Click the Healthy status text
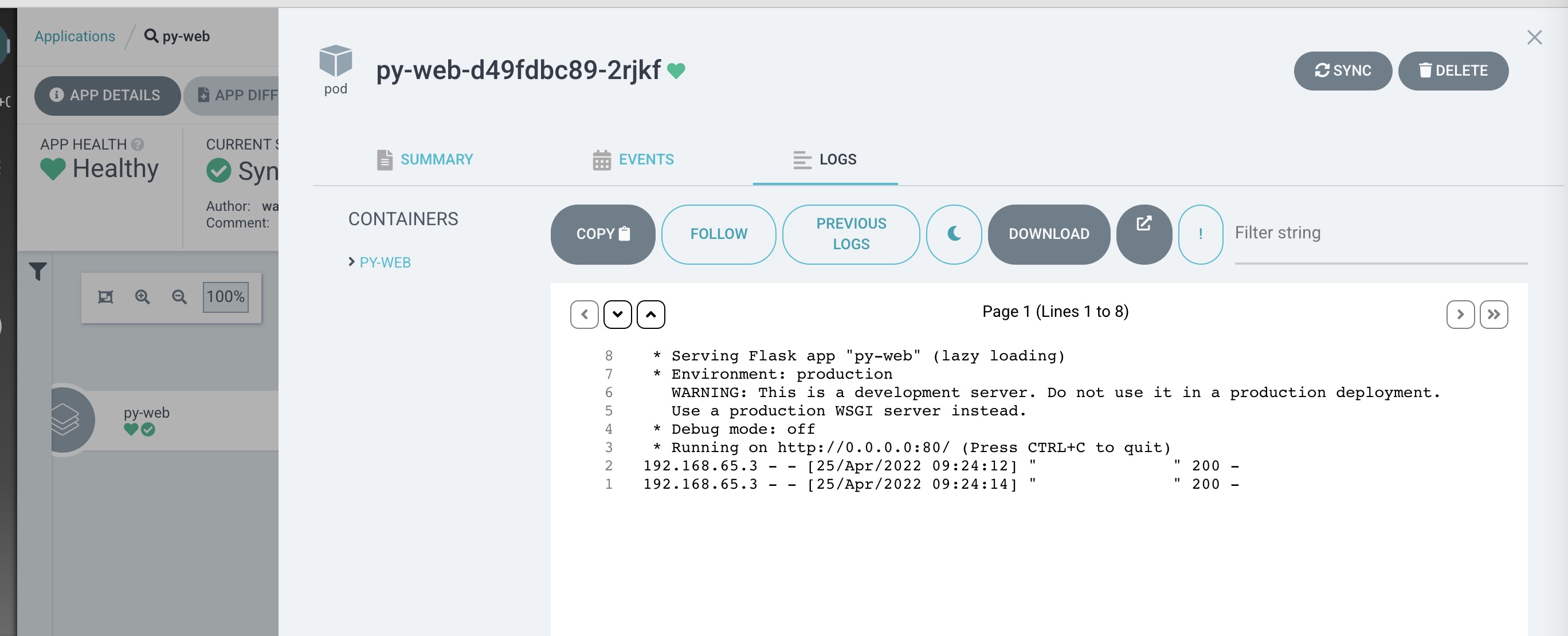The width and height of the screenshot is (1568, 636). click(x=116, y=168)
